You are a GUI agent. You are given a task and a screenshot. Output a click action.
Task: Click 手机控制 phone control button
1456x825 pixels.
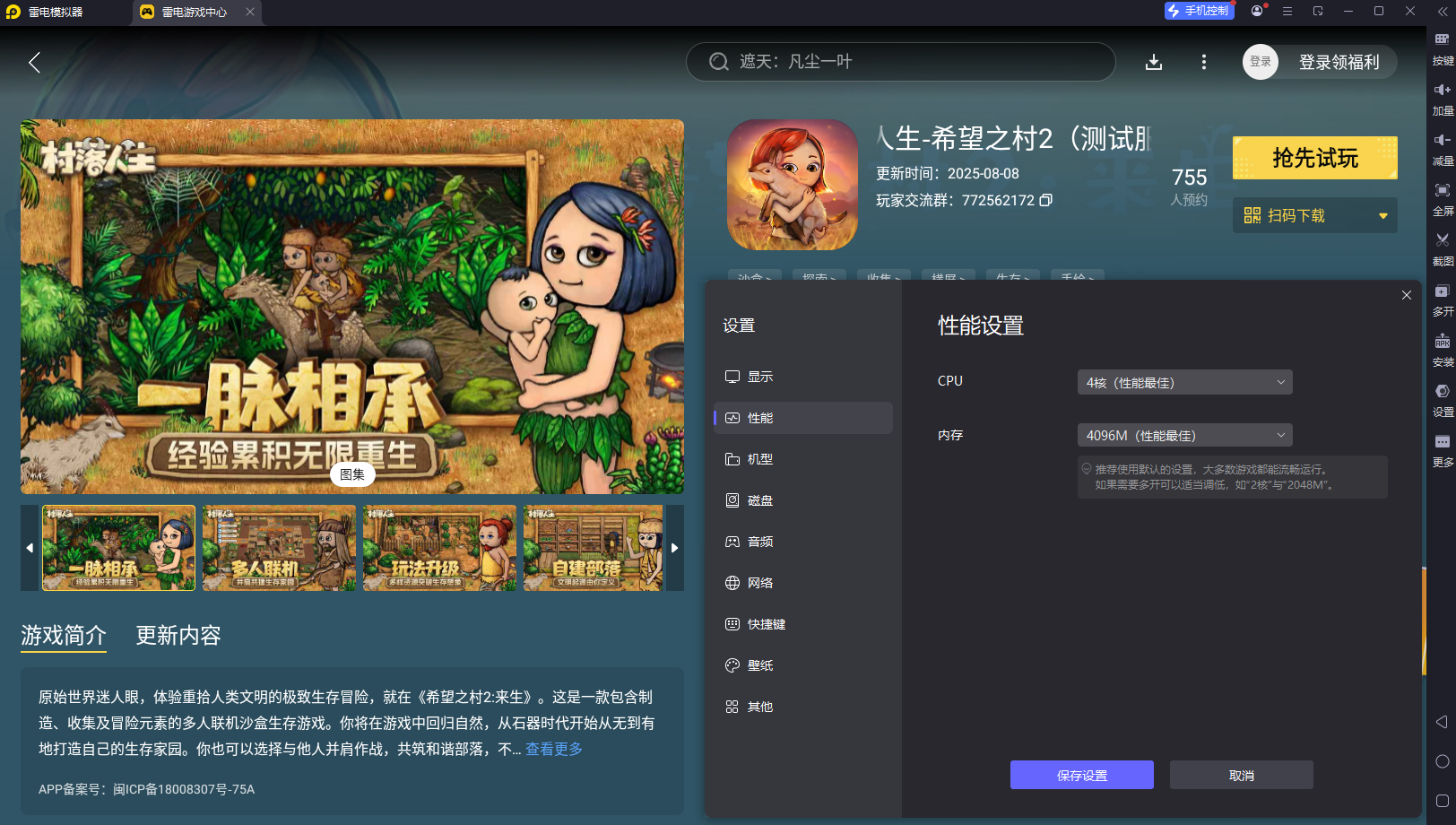pyautogui.click(x=1199, y=11)
